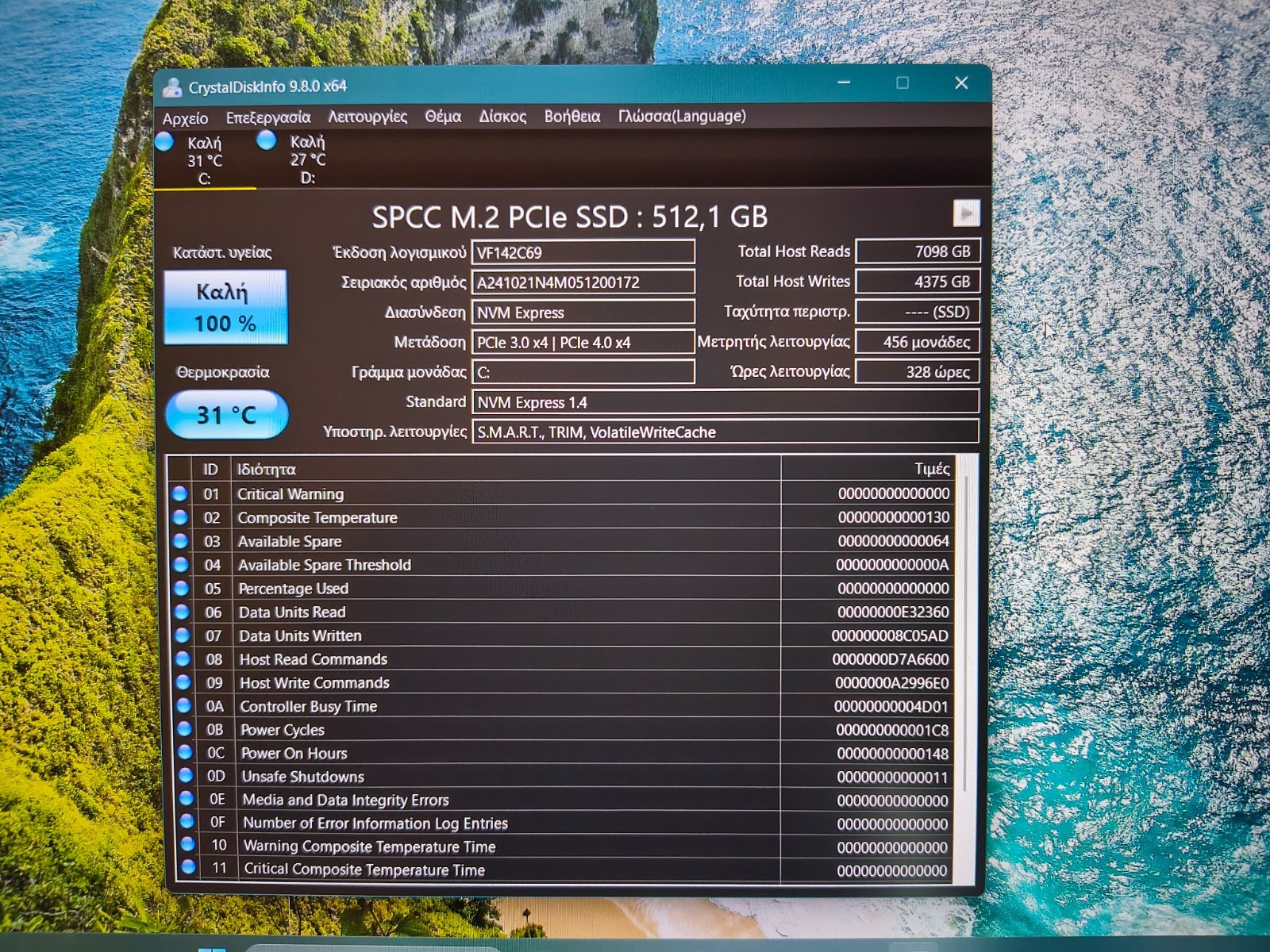Click the Unsafe Shutdowns status indicator dot
The width and height of the screenshot is (1270, 952).
(x=186, y=775)
